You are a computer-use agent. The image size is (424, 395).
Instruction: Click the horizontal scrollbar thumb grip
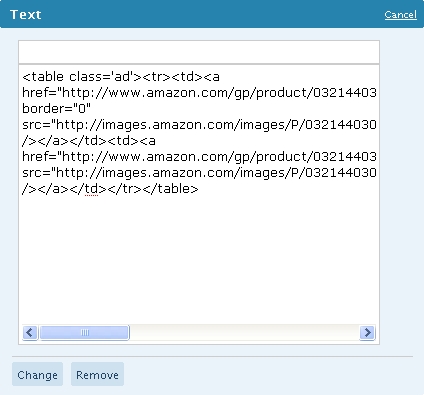click(x=85, y=332)
